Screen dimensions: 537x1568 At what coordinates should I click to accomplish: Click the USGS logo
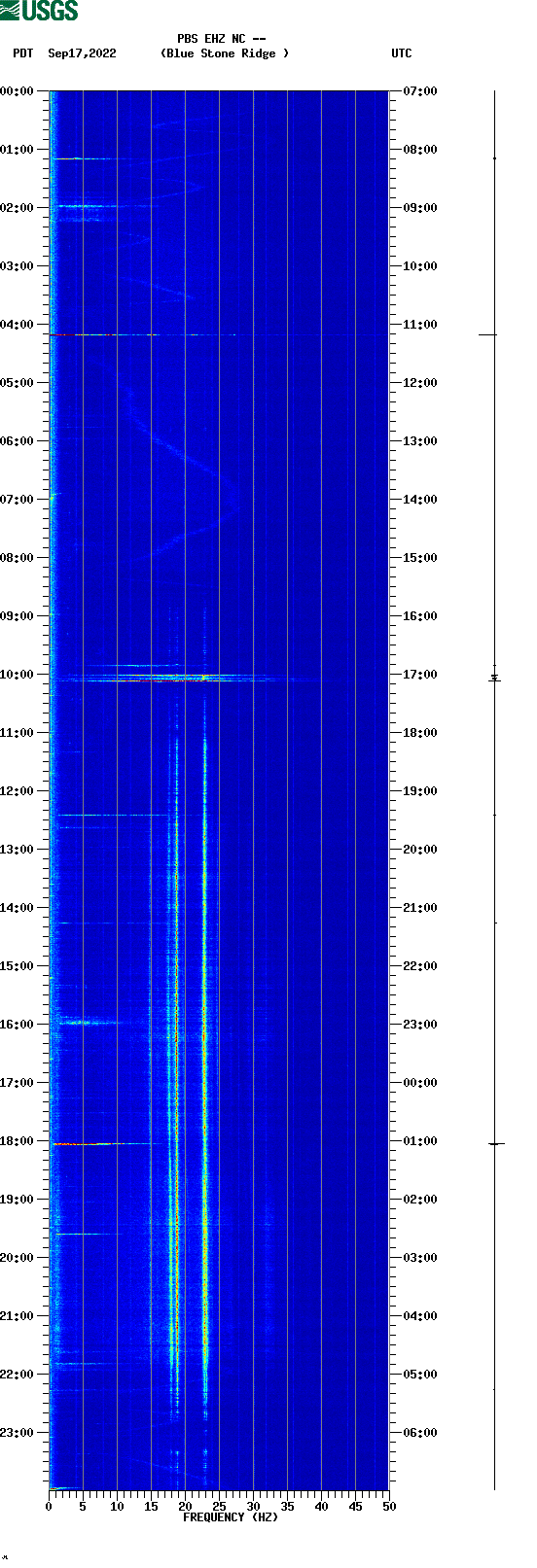pos(39,11)
